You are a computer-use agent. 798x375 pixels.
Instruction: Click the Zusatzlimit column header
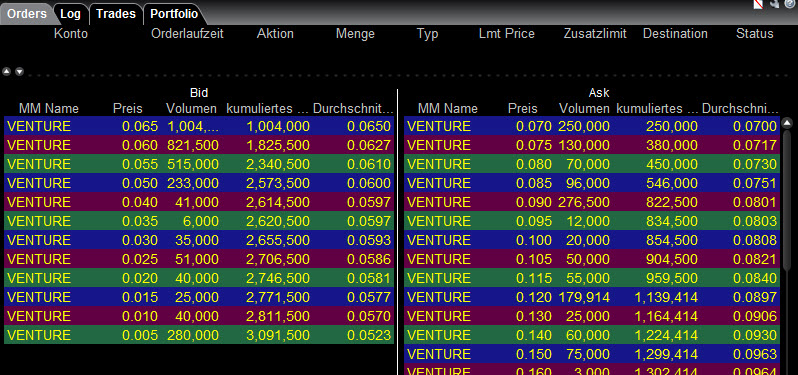(x=595, y=34)
